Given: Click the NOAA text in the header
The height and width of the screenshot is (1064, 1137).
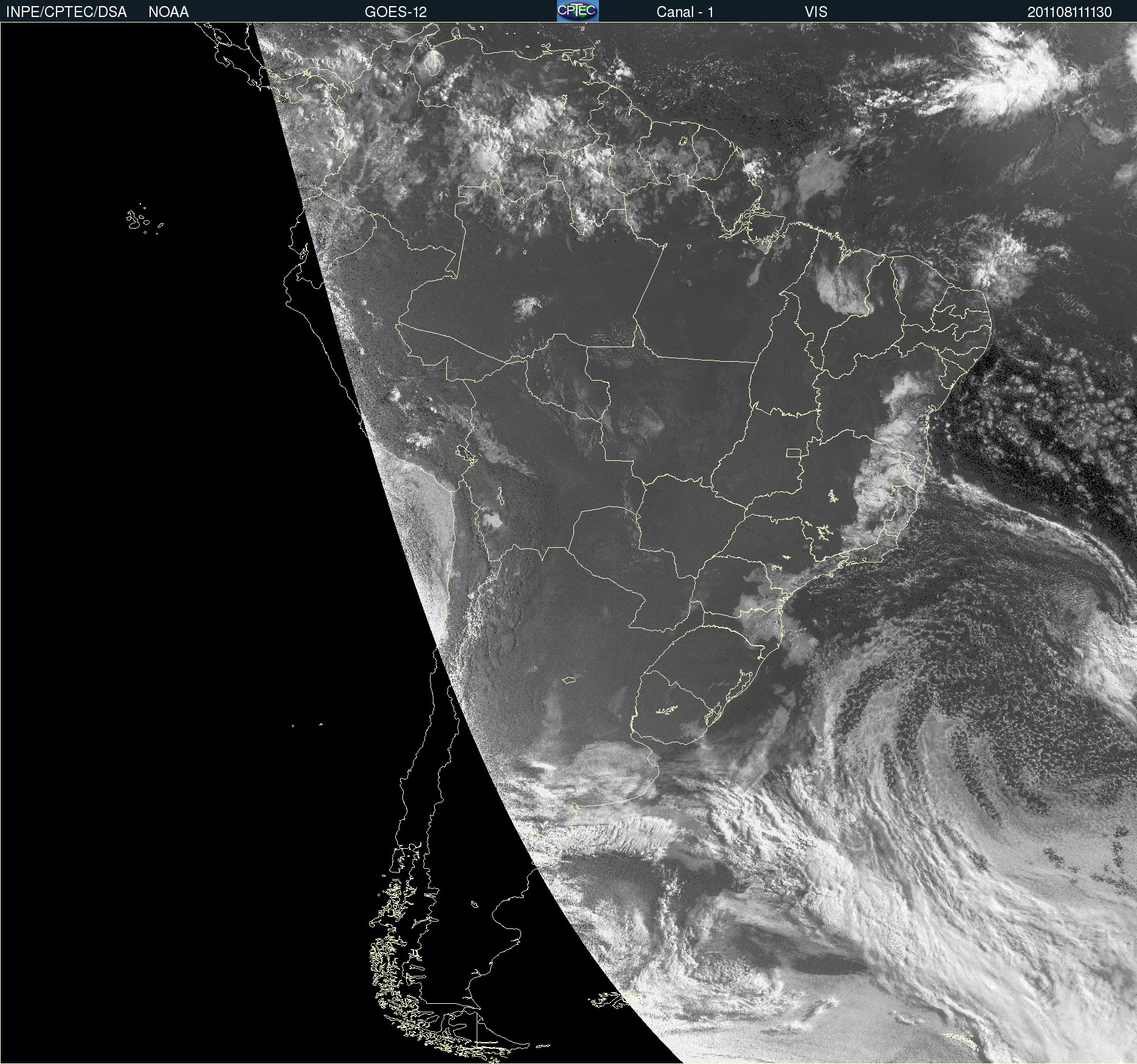Looking at the screenshot, I should click(x=168, y=12).
